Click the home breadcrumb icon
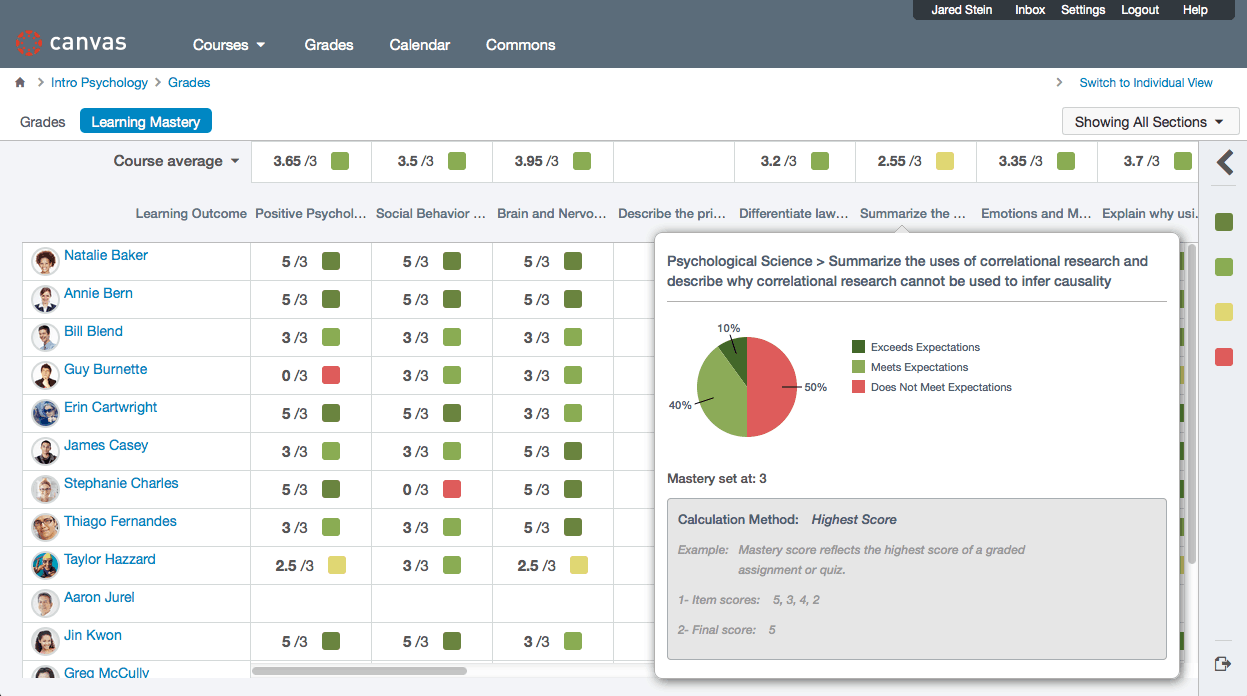This screenshot has width=1247, height=696. pyautogui.click(x=19, y=83)
